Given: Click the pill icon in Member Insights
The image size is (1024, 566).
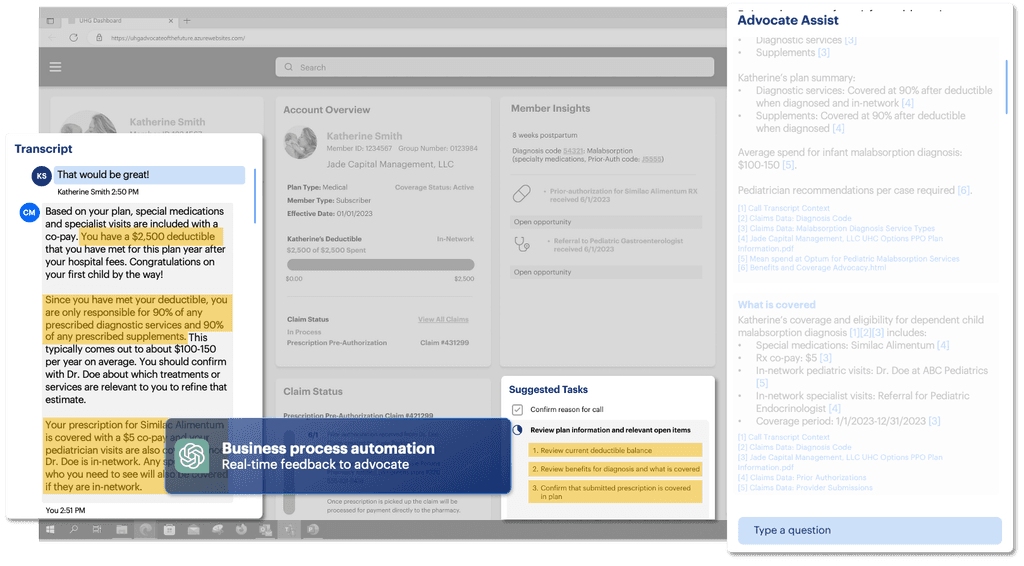Looking at the screenshot, I should pos(522,193).
